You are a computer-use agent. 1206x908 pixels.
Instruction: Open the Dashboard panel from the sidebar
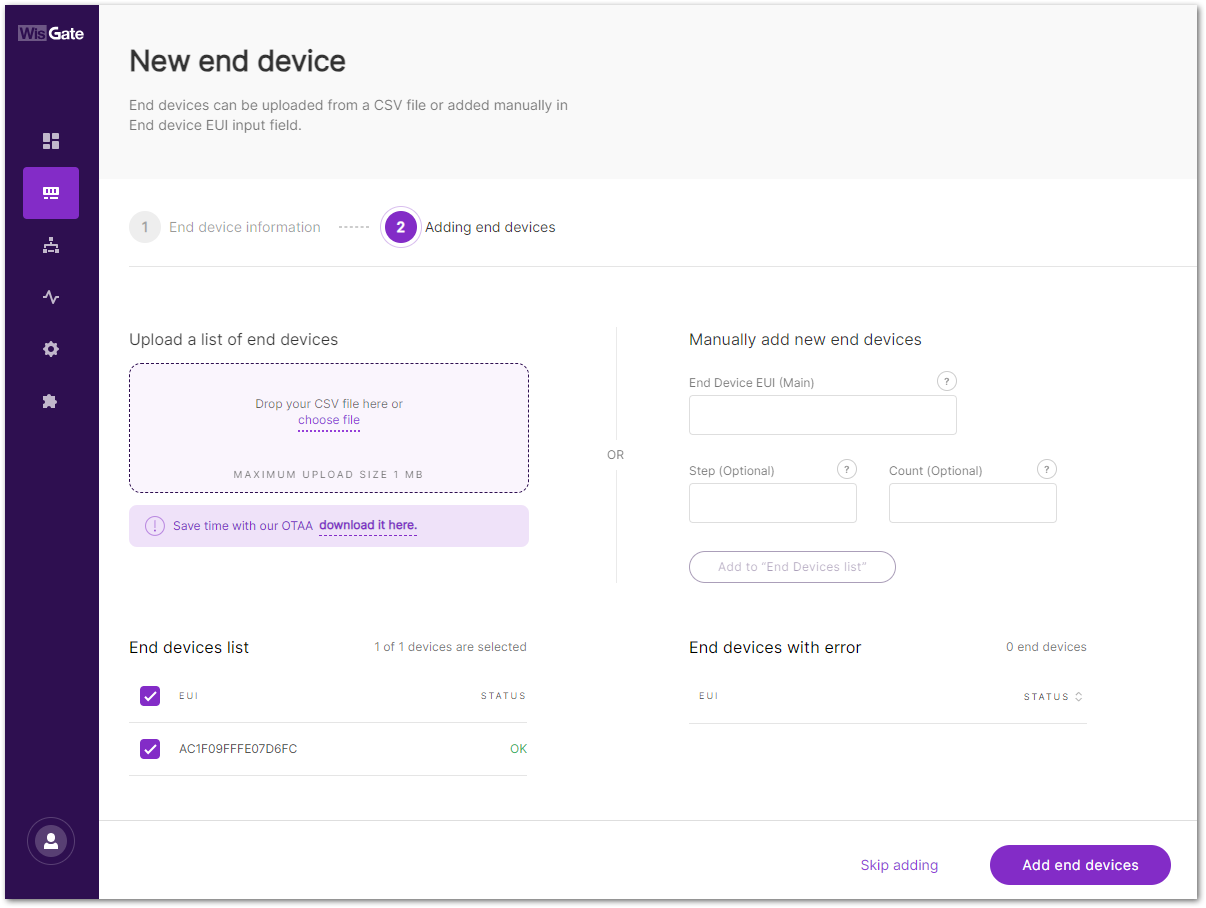coord(50,141)
